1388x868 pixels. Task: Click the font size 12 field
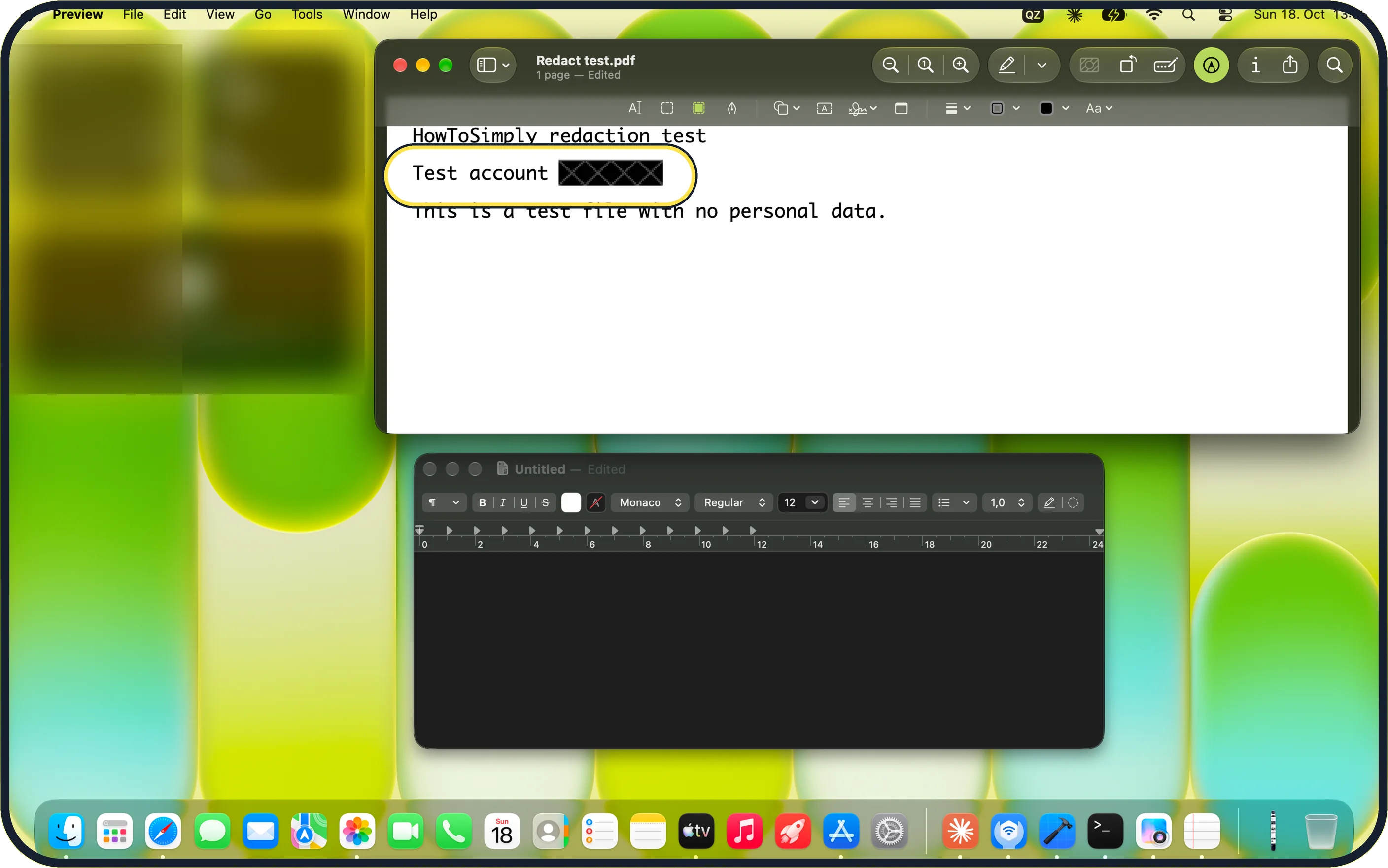pos(790,503)
